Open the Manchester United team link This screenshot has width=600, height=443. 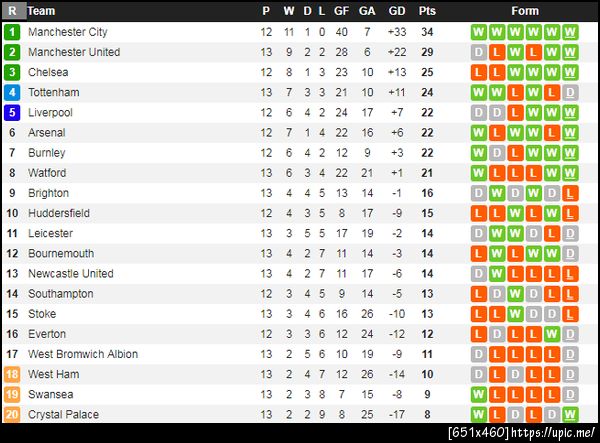74,52
